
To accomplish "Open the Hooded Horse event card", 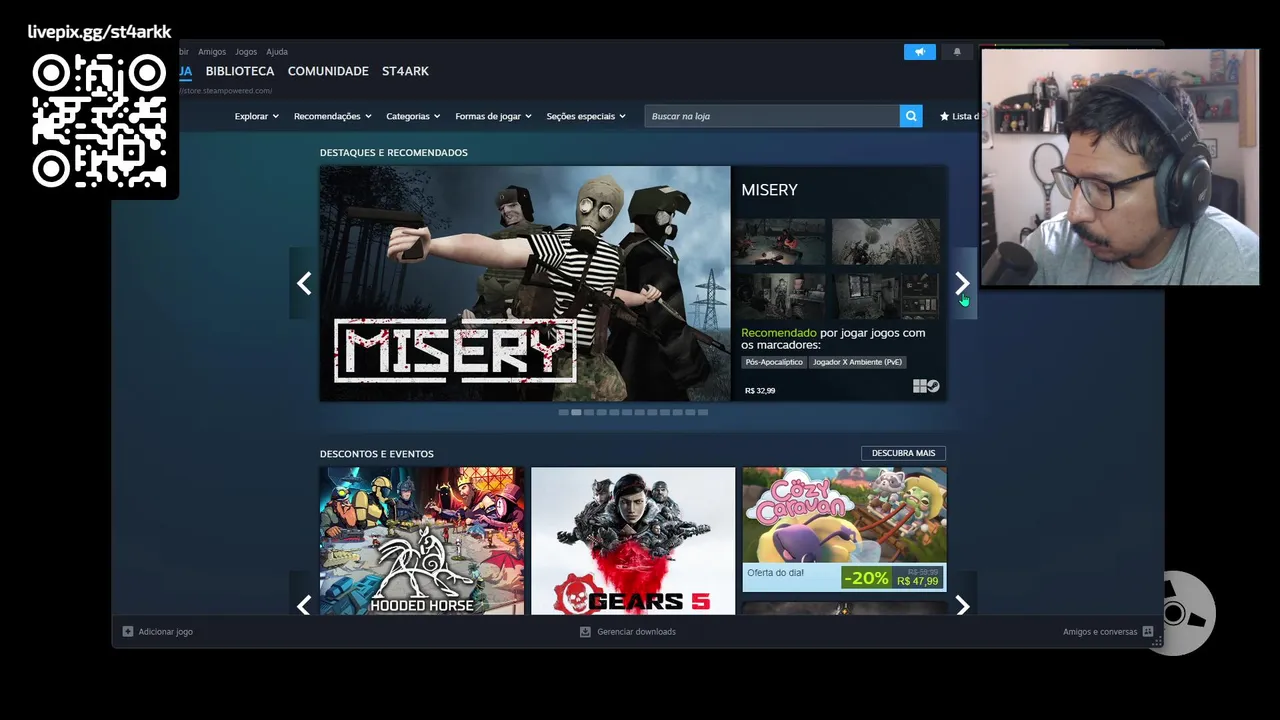I will tap(422, 541).
